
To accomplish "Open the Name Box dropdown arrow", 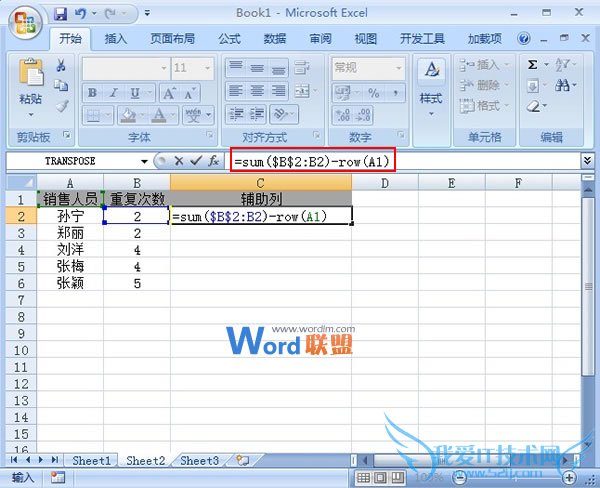I will pos(144,161).
